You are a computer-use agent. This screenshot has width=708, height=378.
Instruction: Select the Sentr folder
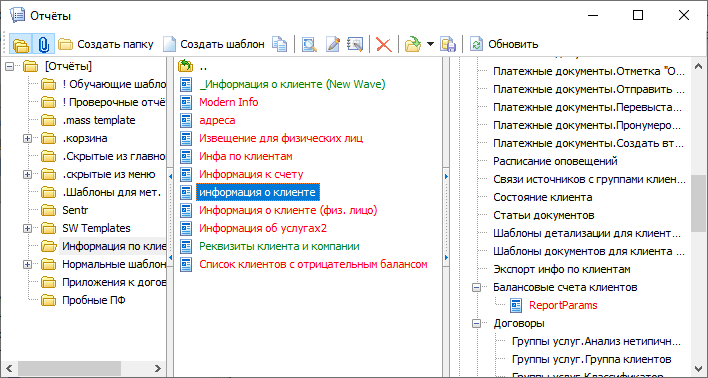[75, 210]
